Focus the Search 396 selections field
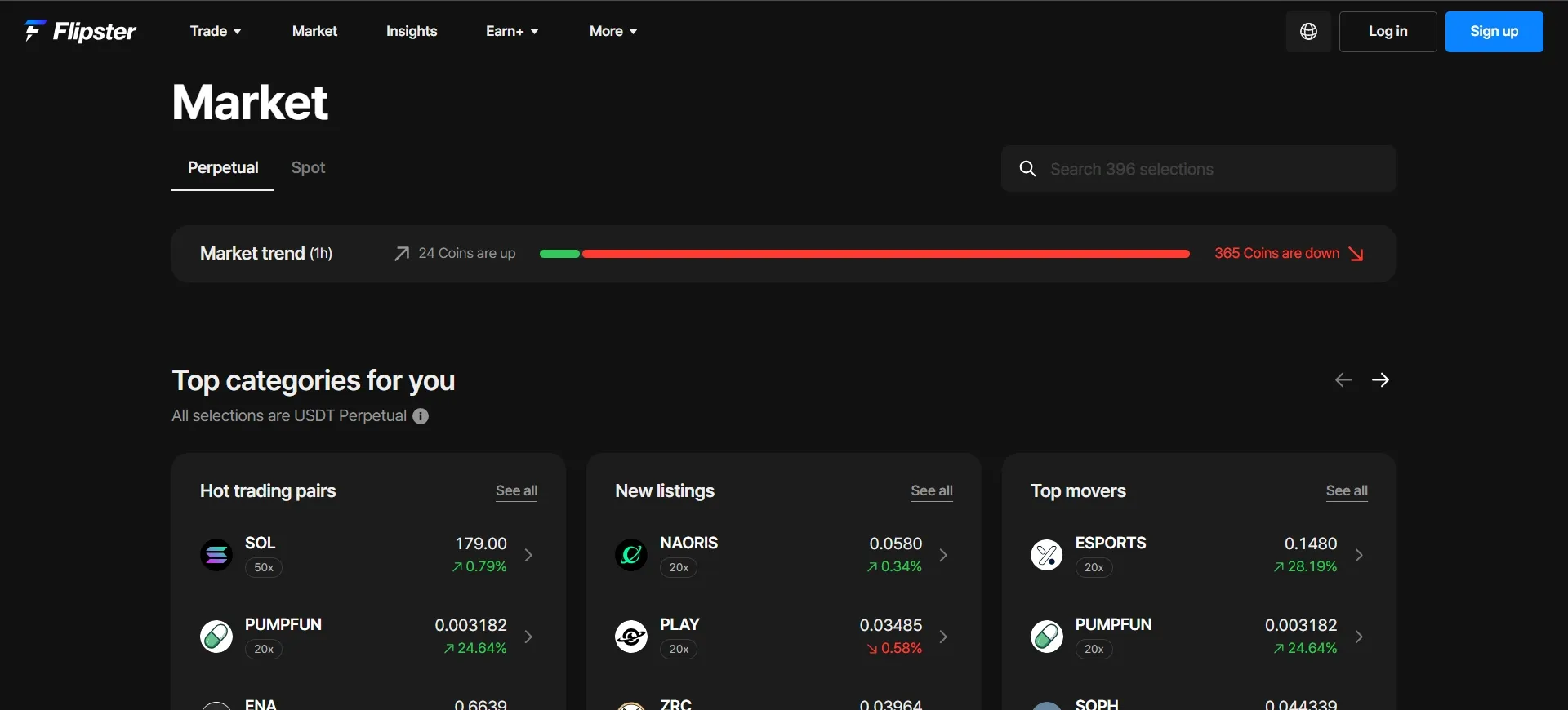 1199,169
